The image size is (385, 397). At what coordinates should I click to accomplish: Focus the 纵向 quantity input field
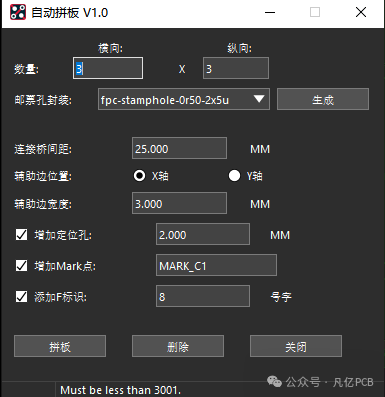(x=236, y=68)
